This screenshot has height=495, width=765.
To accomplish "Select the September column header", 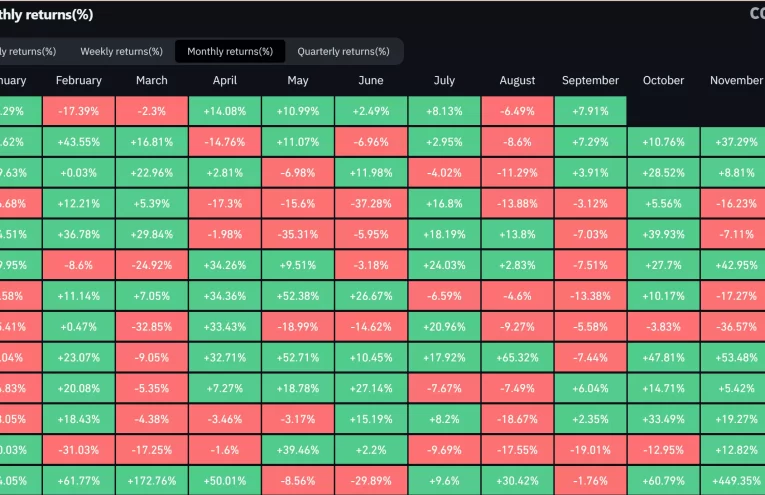I will click(590, 80).
